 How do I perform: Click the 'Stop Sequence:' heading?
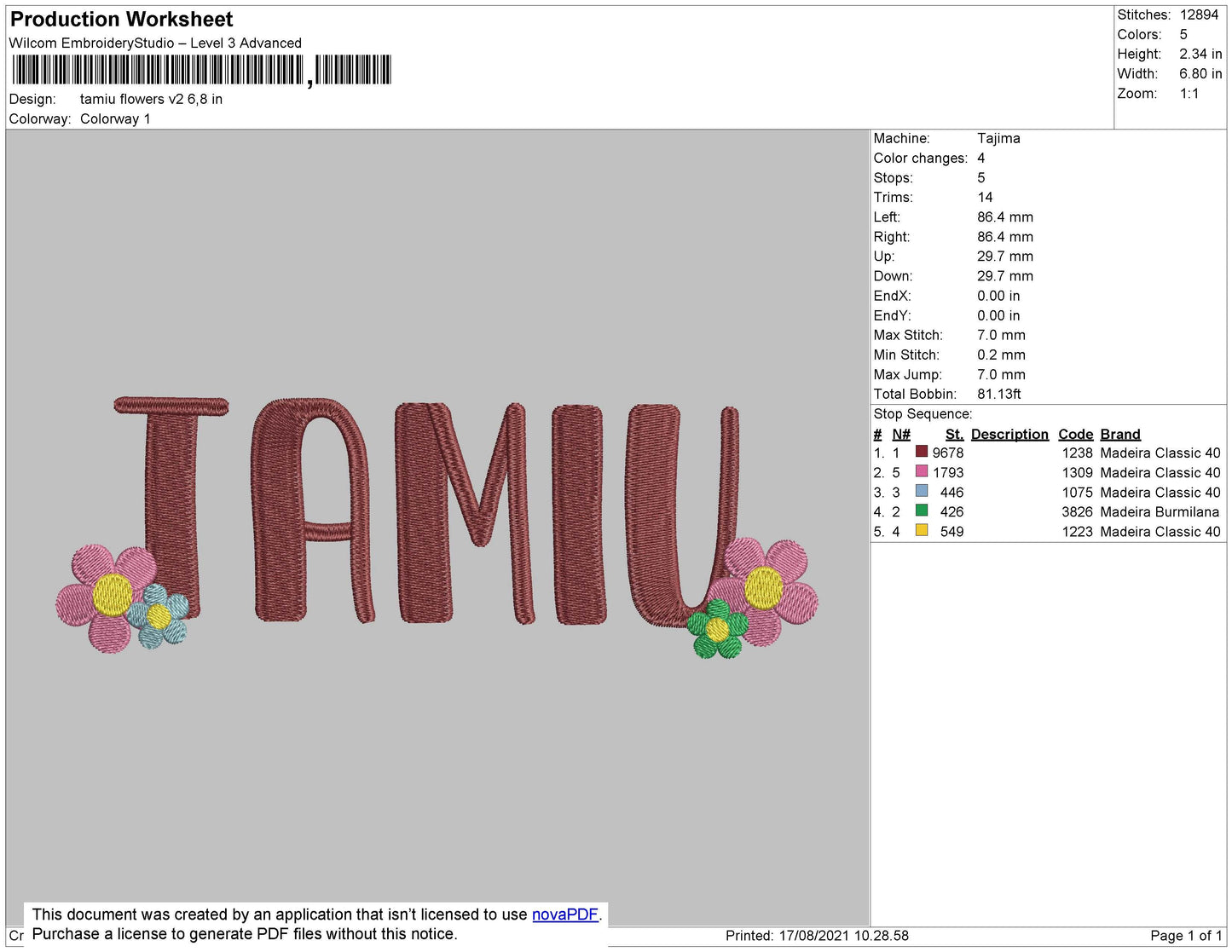coord(923,414)
